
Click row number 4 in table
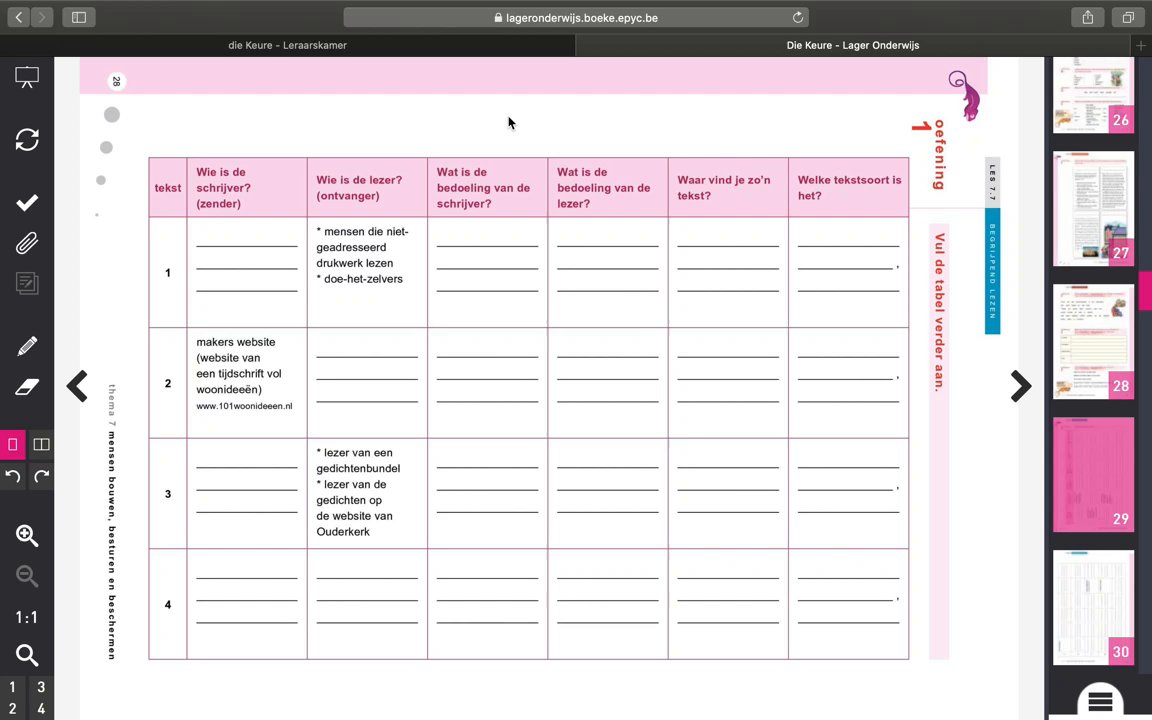coord(168,605)
